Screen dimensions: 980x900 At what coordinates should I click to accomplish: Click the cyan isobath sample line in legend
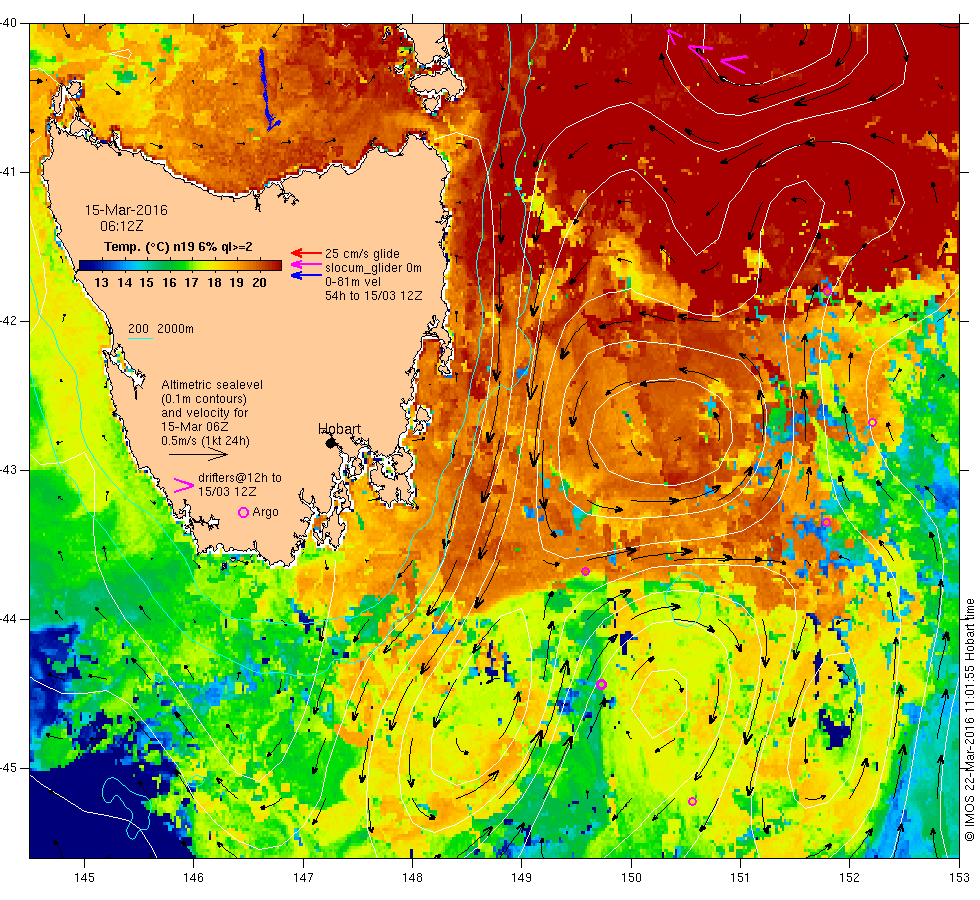[x=140, y=339]
